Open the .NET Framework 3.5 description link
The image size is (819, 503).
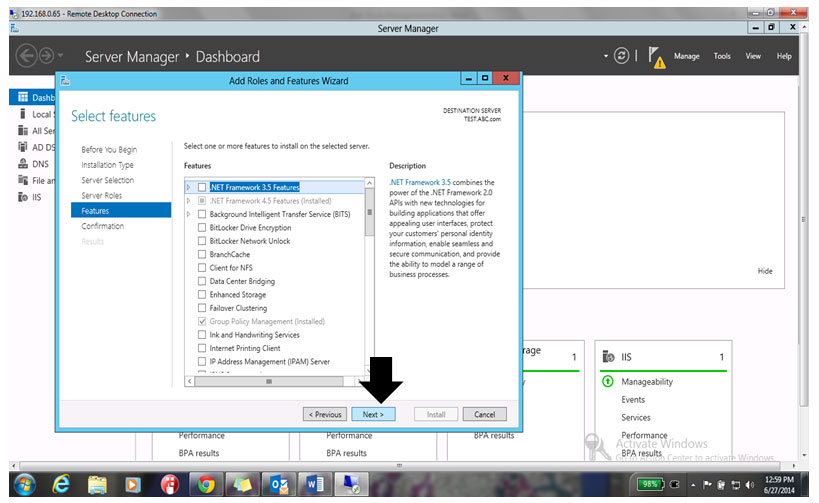coord(420,182)
